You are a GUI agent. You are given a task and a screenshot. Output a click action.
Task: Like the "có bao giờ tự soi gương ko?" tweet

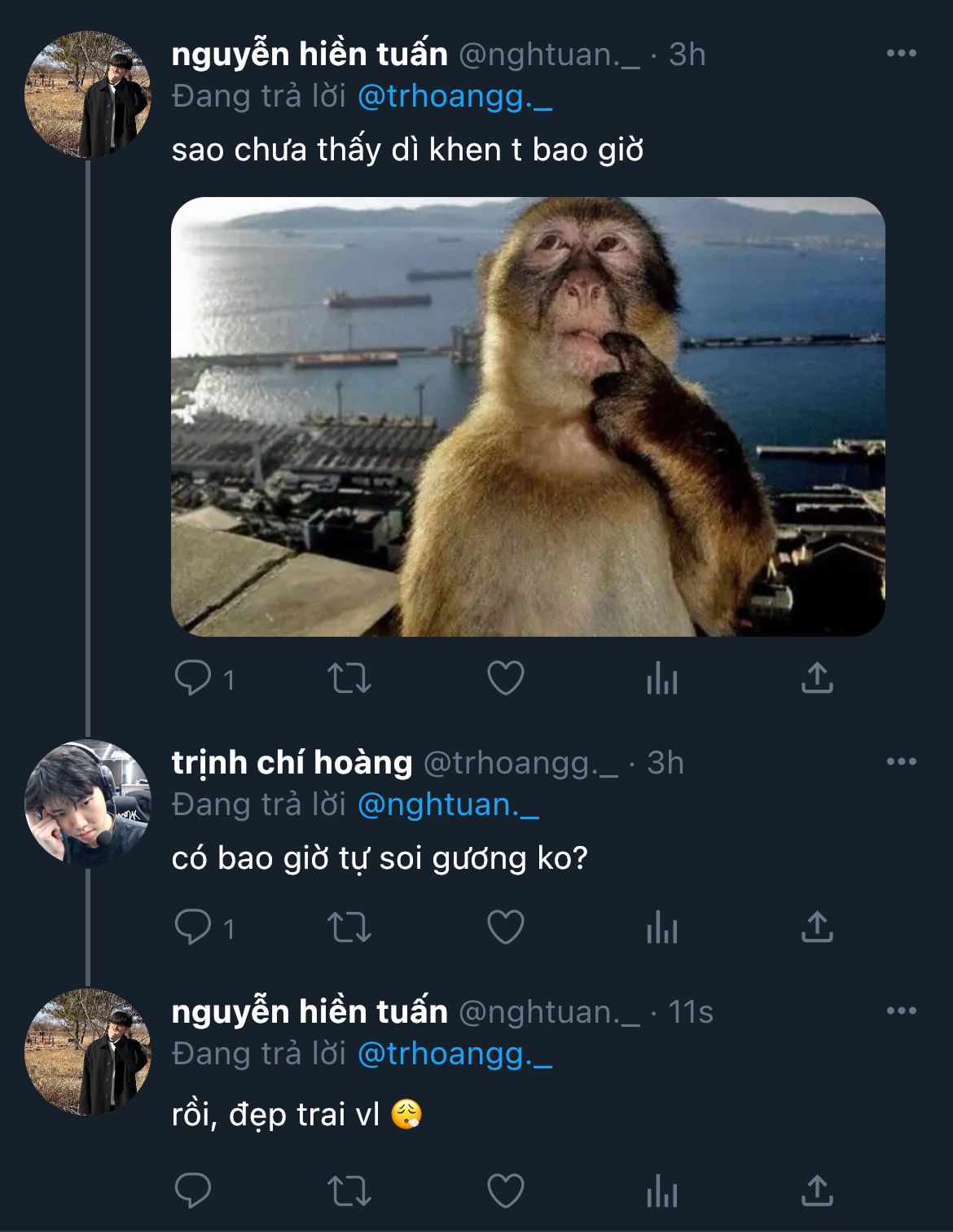point(505,927)
